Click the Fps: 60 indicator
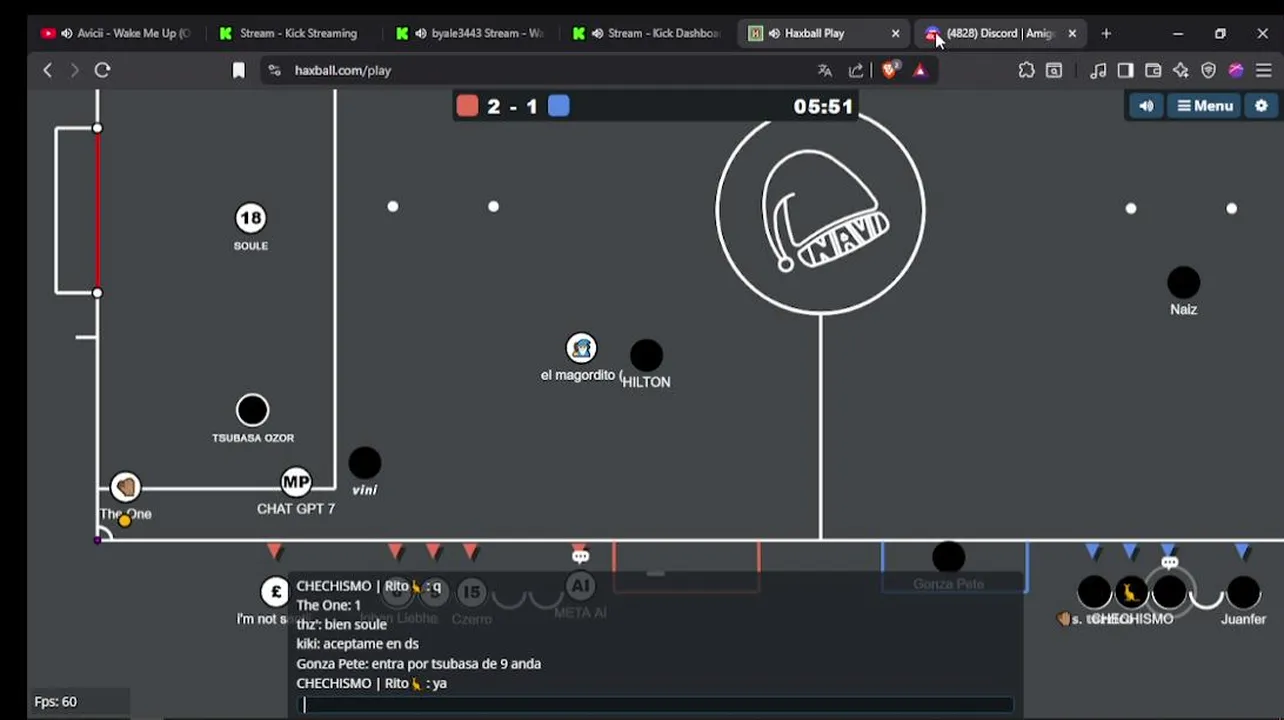This screenshot has height=720, width=1284. click(x=56, y=702)
